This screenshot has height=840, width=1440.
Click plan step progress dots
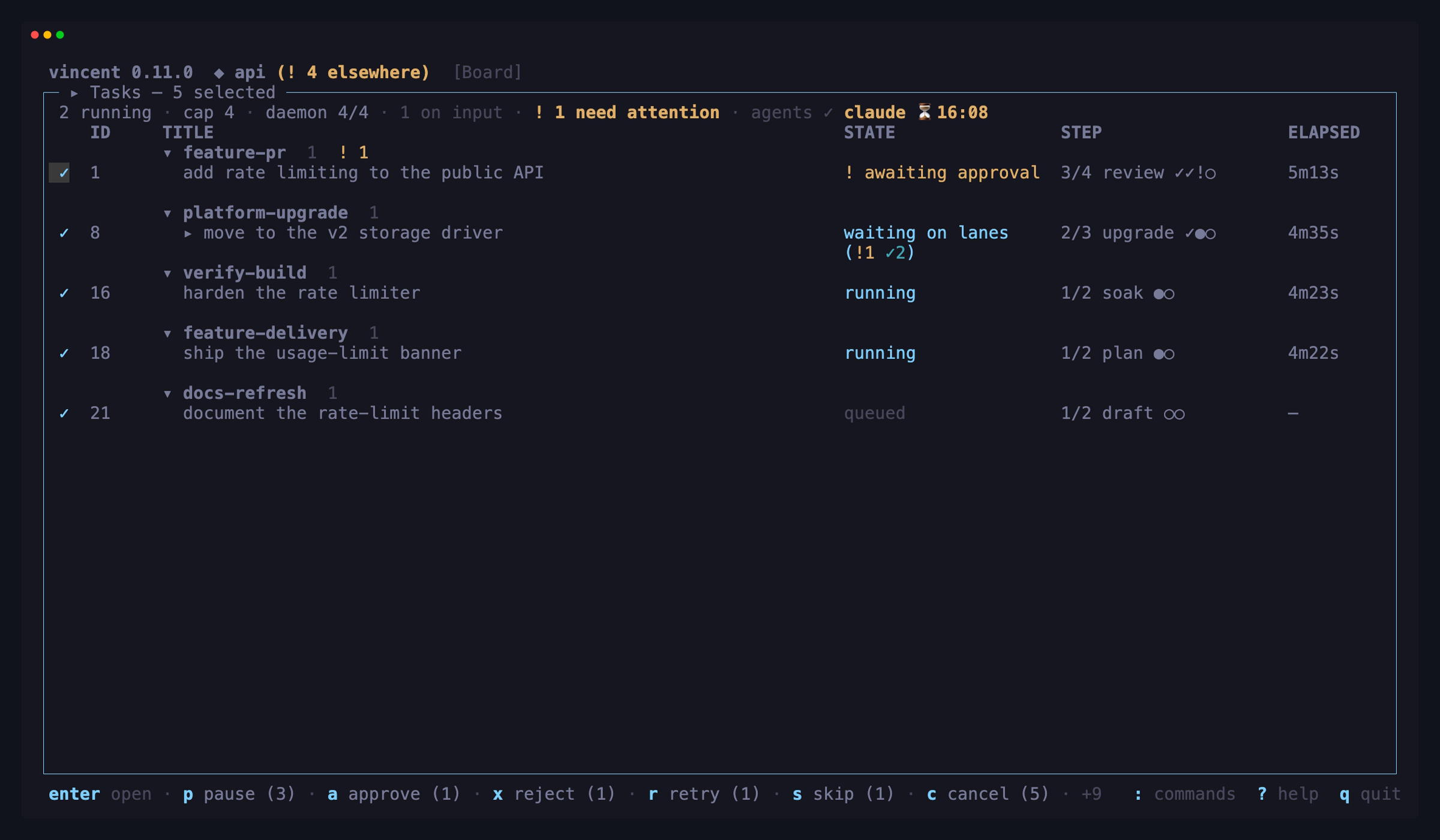(1164, 354)
